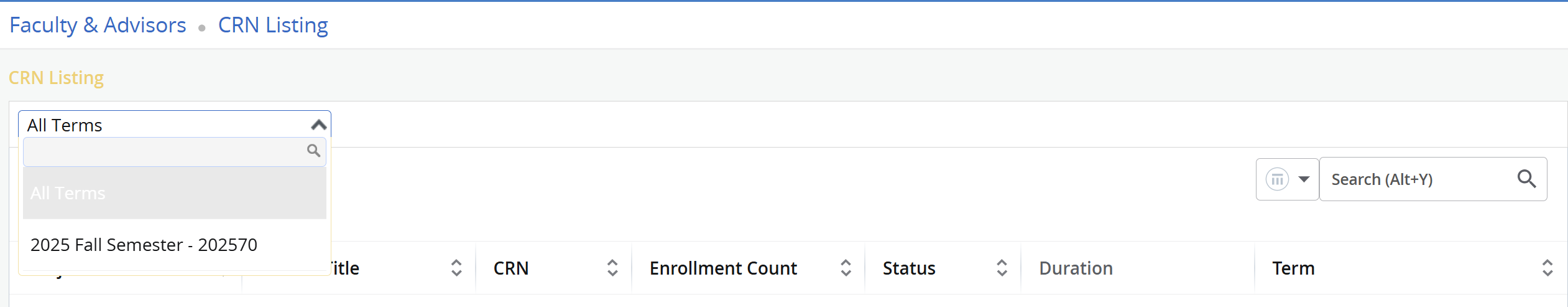The image size is (1568, 307).
Task: Choose 2025 Fall Semester - 202570 option
Action: click(x=144, y=245)
